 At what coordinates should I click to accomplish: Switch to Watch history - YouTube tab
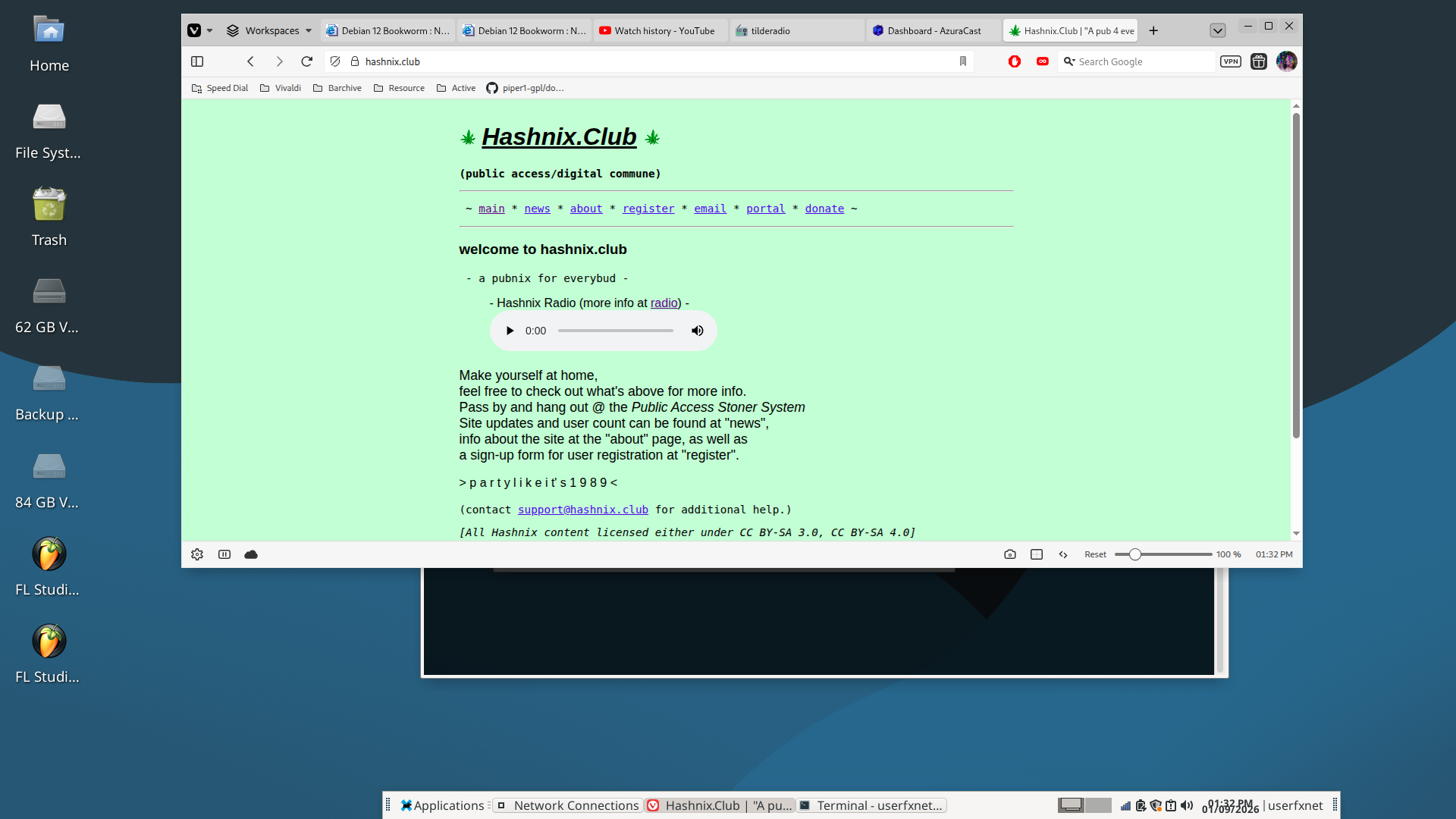[664, 30]
